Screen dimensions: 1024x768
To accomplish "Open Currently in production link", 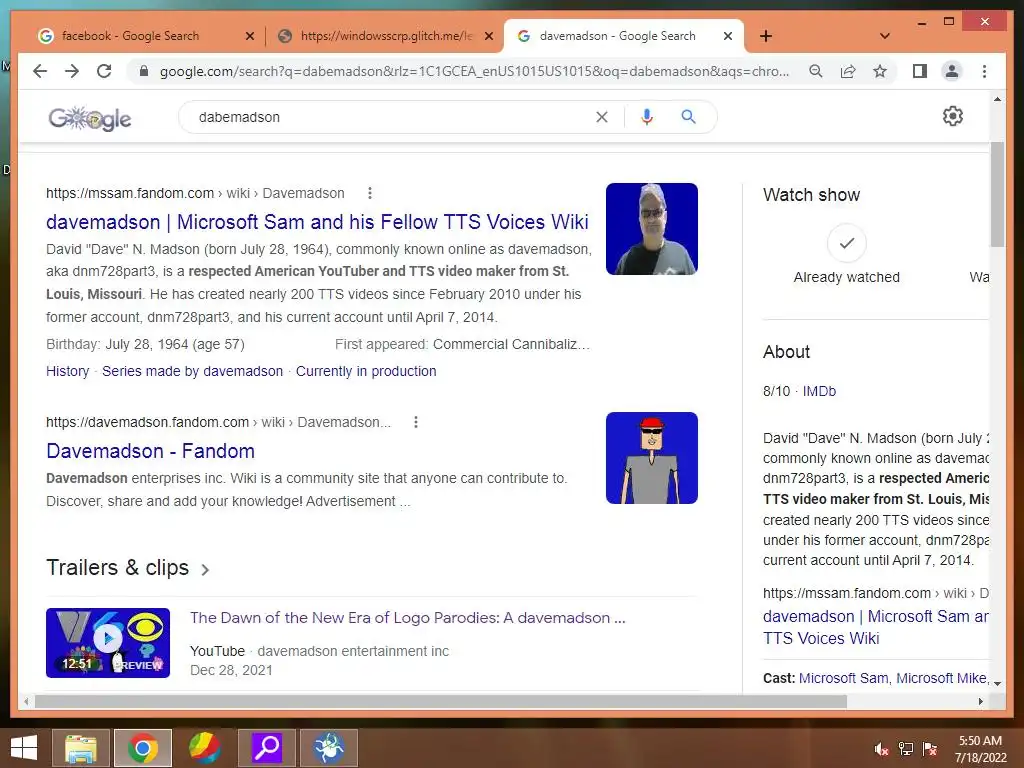I will tap(366, 371).
